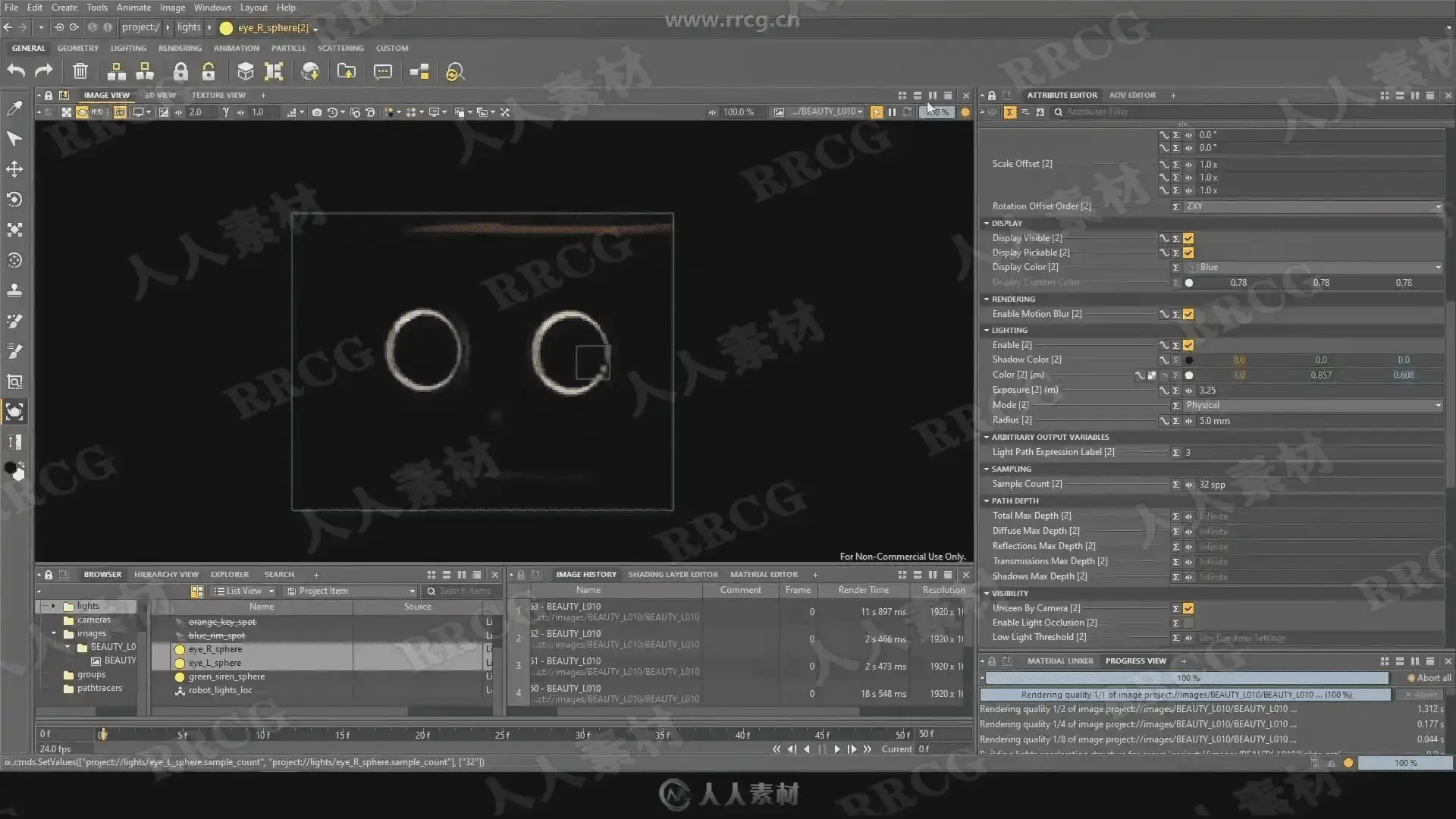Pause rendering in image view toolbar
This screenshot has width=1456, height=819.
click(x=892, y=112)
